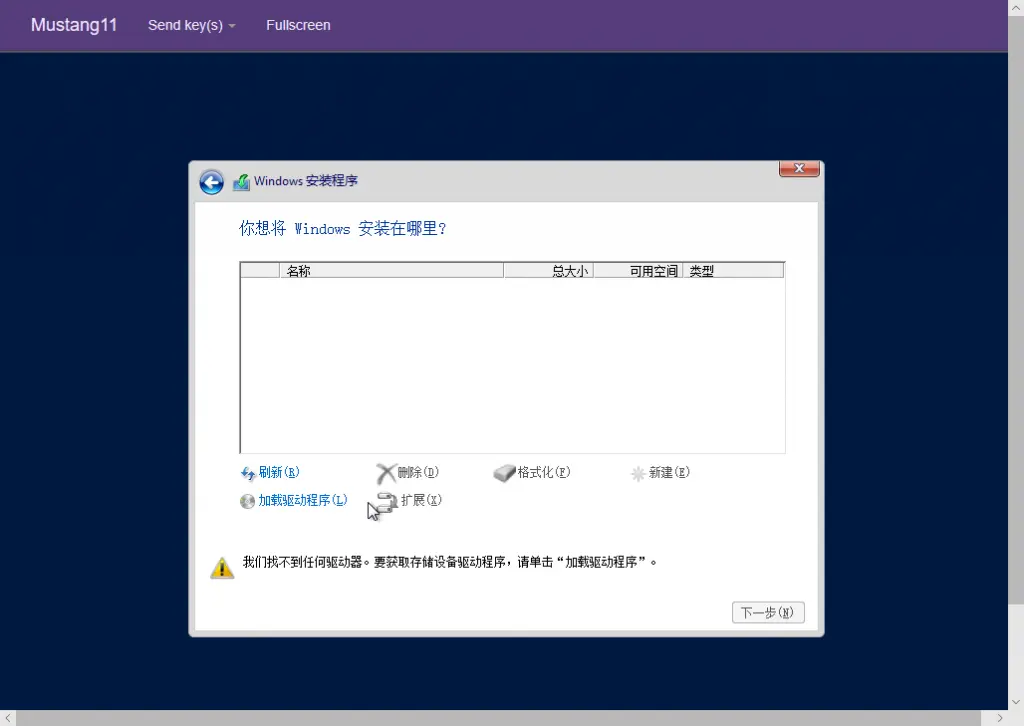Click the vertical scrollbar down arrow
The height and width of the screenshot is (726, 1024).
(1016, 702)
